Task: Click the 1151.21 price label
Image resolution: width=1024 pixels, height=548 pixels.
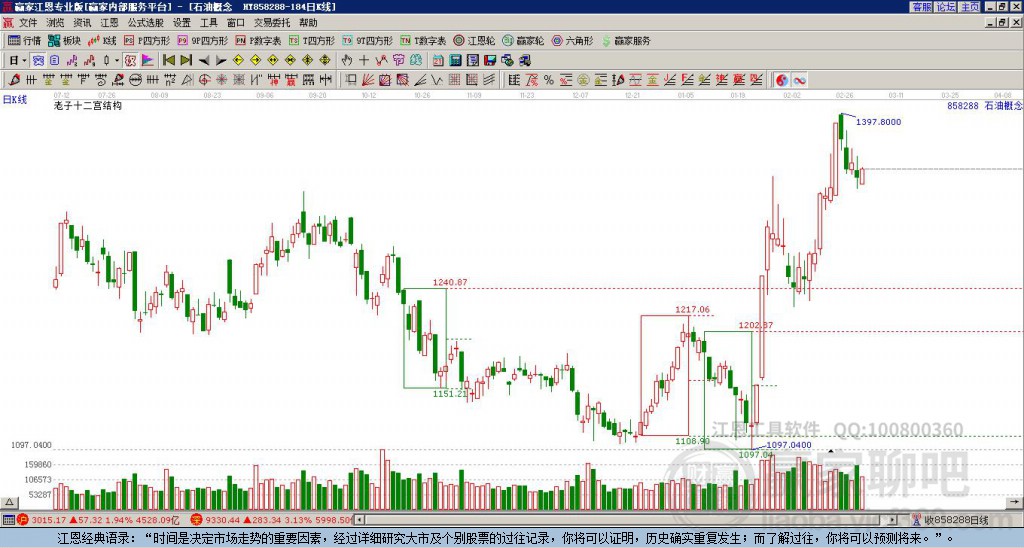Action: (x=450, y=393)
